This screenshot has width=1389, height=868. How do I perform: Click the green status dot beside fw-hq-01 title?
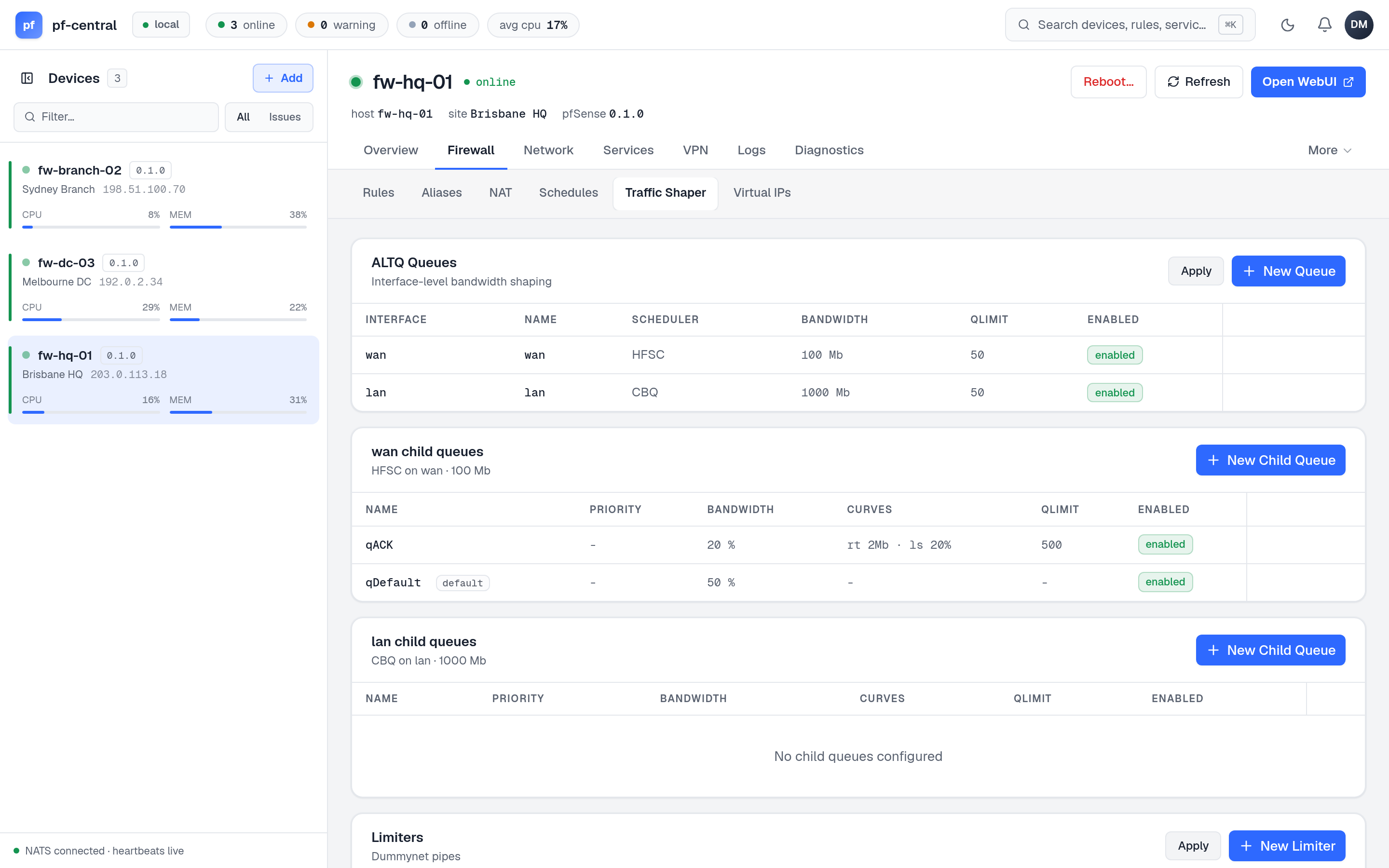point(356,82)
